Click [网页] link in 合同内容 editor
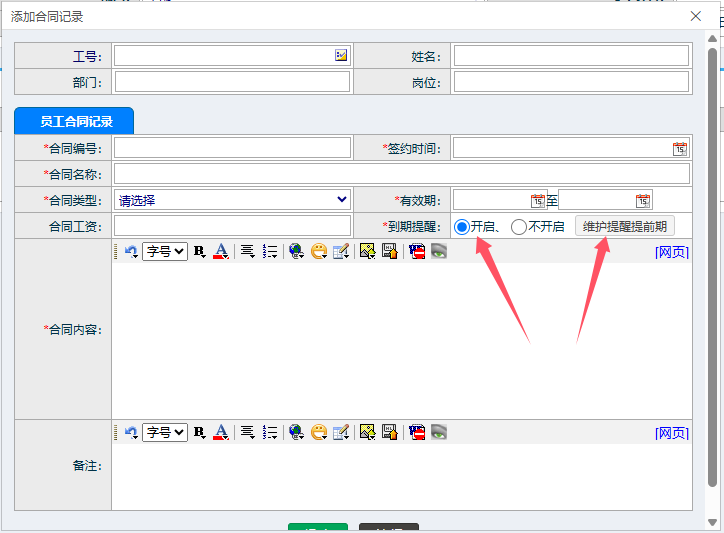The width and height of the screenshot is (724, 533). pyautogui.click(x=671, y=252)
